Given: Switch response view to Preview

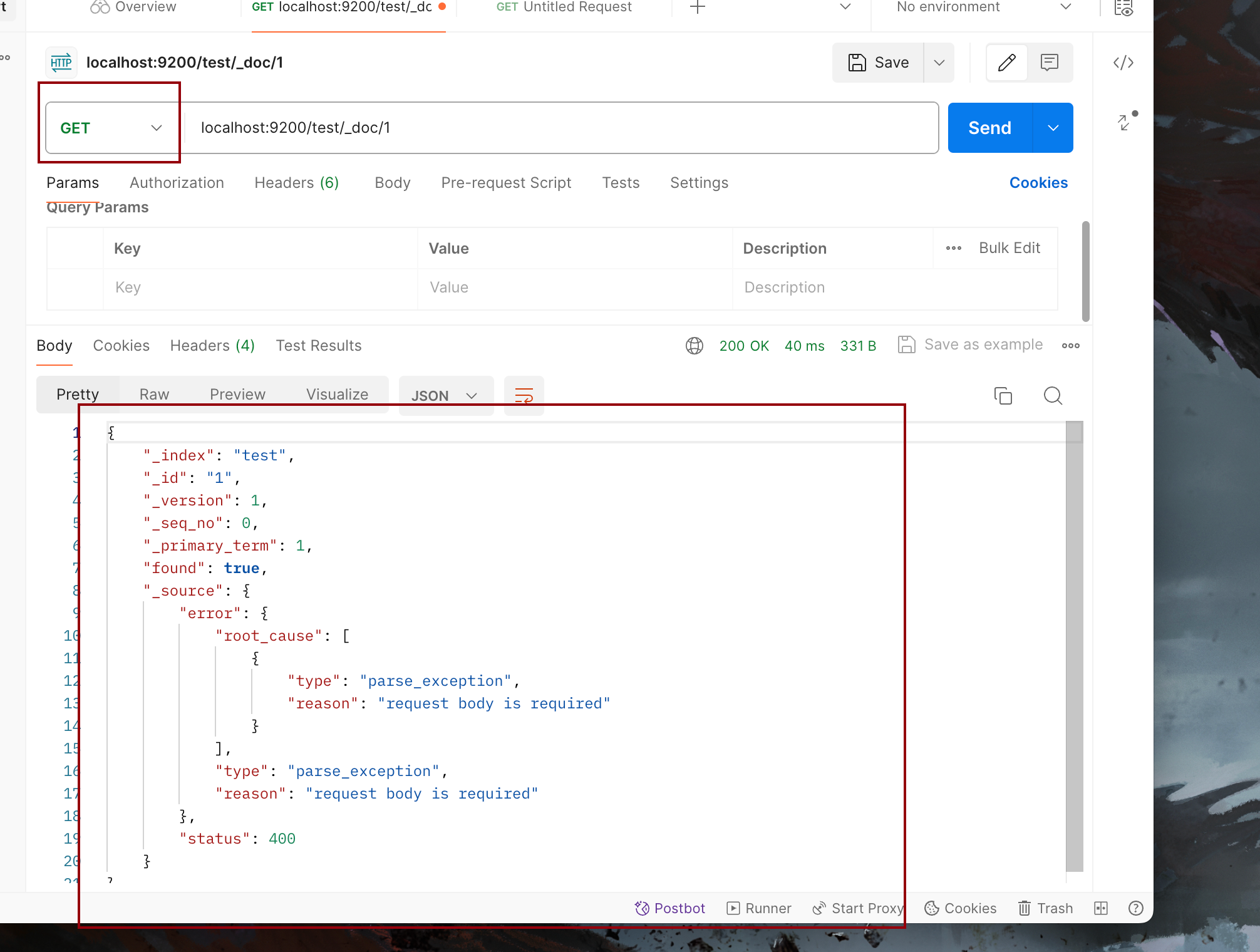Looking at the screenshot, I should point(237,395).
